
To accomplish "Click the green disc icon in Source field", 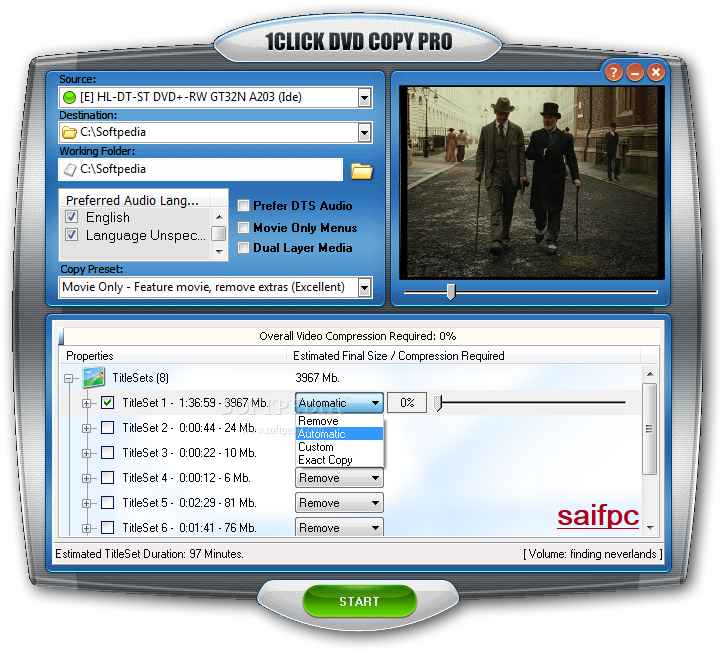I will click(x=69, y=98).
